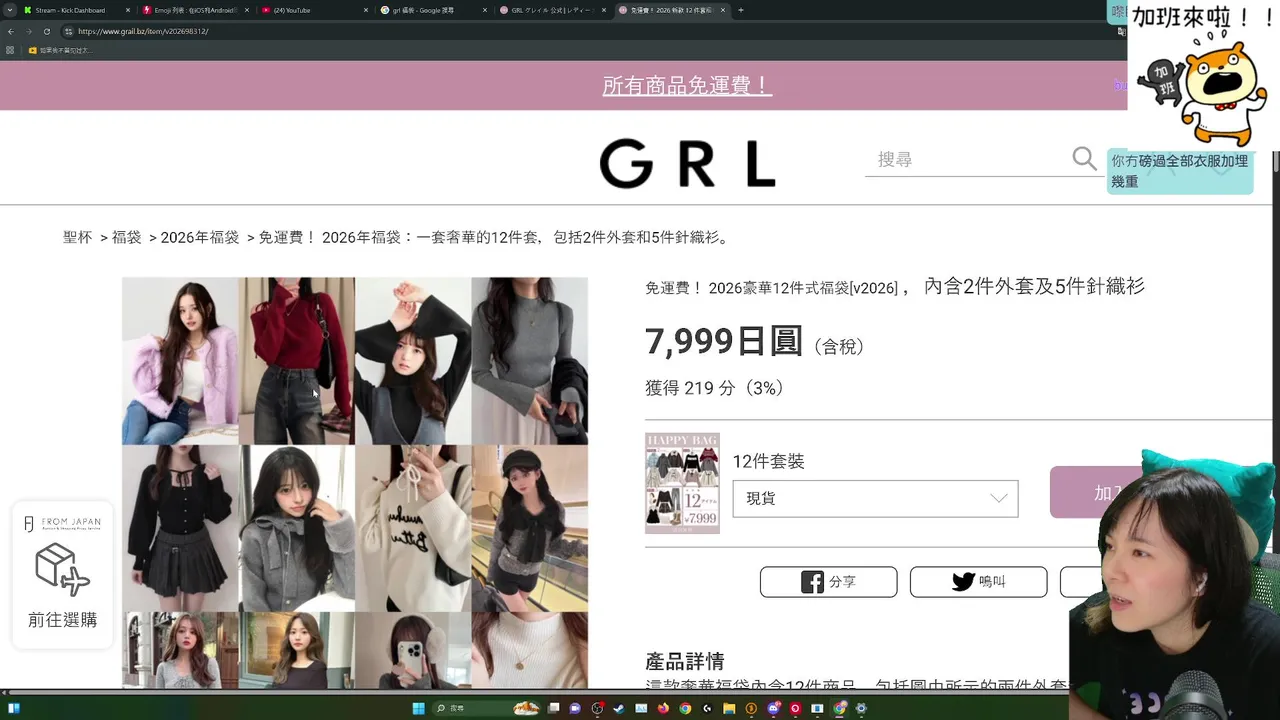The image size is (1280, 720).
Task: Open the 2026年福袋 breadcrumb link
Action: (200, 238)
